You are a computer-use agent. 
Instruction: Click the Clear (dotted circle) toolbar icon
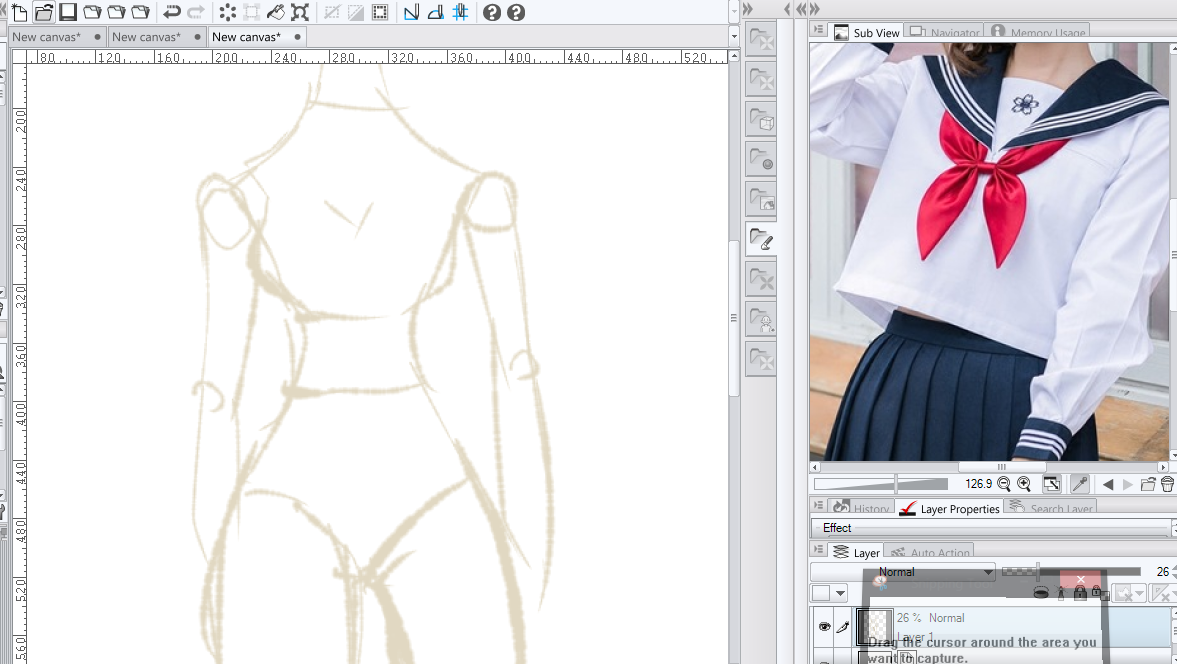pos(227,12)
